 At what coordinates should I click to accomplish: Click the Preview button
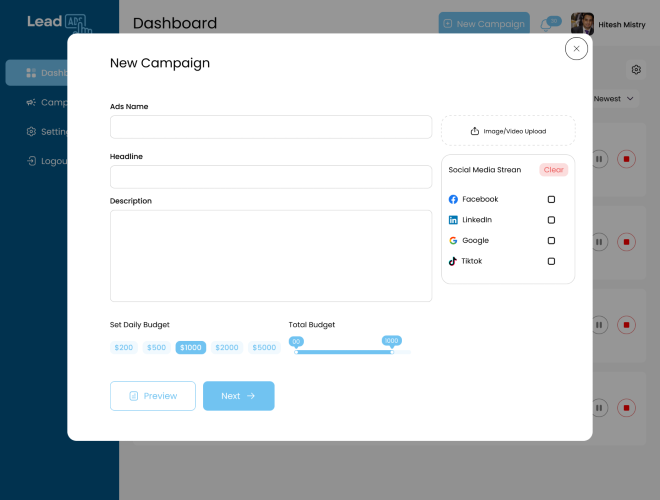click(x=153, y=396)
